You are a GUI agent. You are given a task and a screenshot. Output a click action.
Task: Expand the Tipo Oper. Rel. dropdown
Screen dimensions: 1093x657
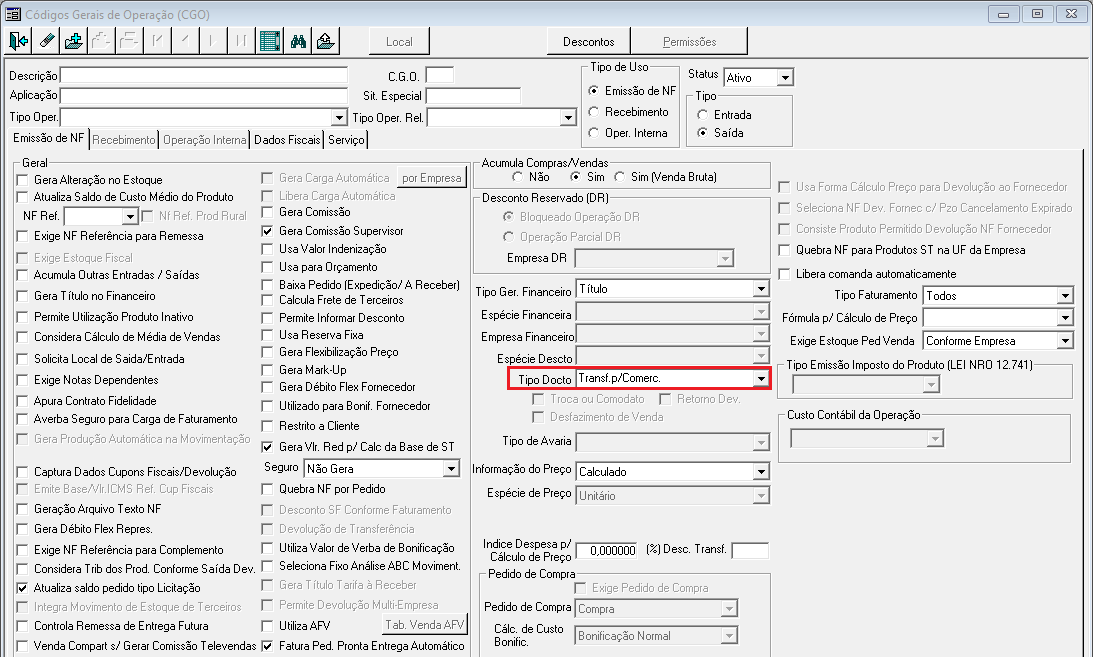(568, 118)
